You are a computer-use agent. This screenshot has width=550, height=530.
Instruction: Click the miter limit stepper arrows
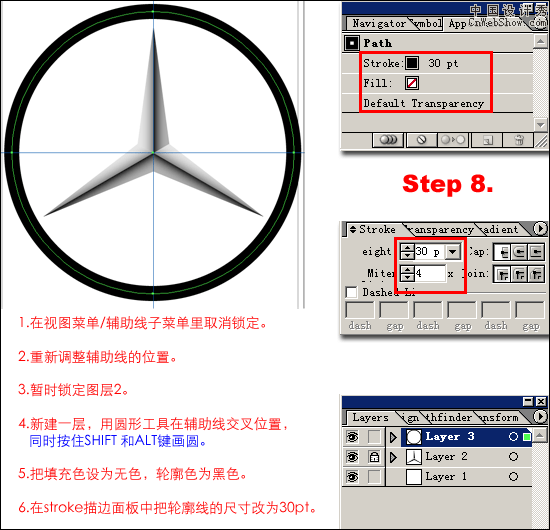407,273
